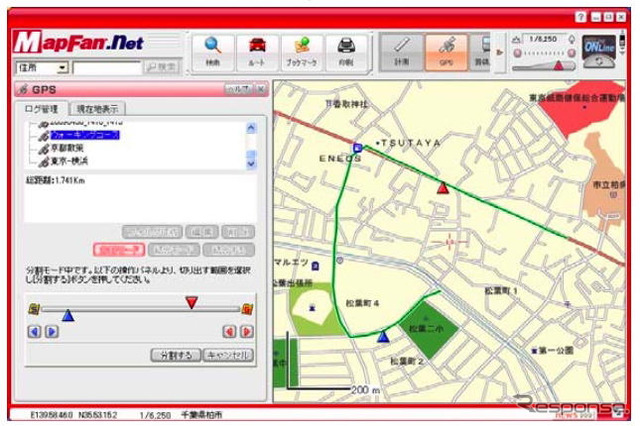Toggle the GPS toolbar button

pos(445,49)
